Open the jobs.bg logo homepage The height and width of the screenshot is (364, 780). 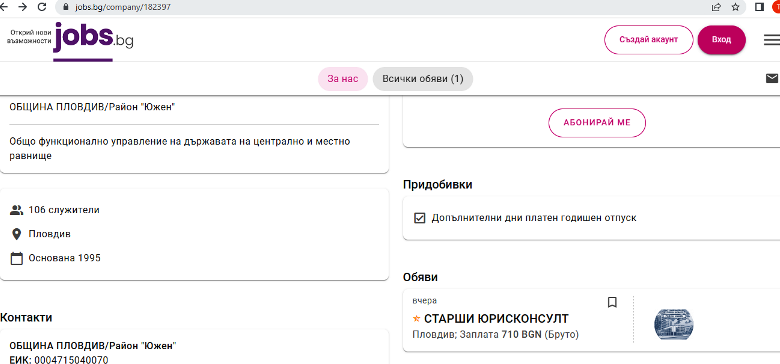tap(93, 37)
